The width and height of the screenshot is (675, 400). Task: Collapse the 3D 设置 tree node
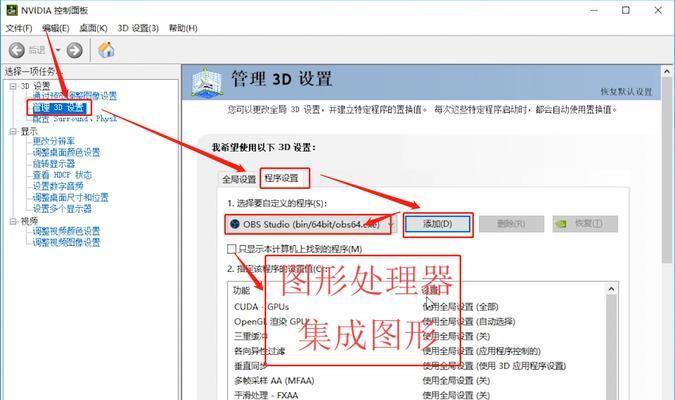13,86
